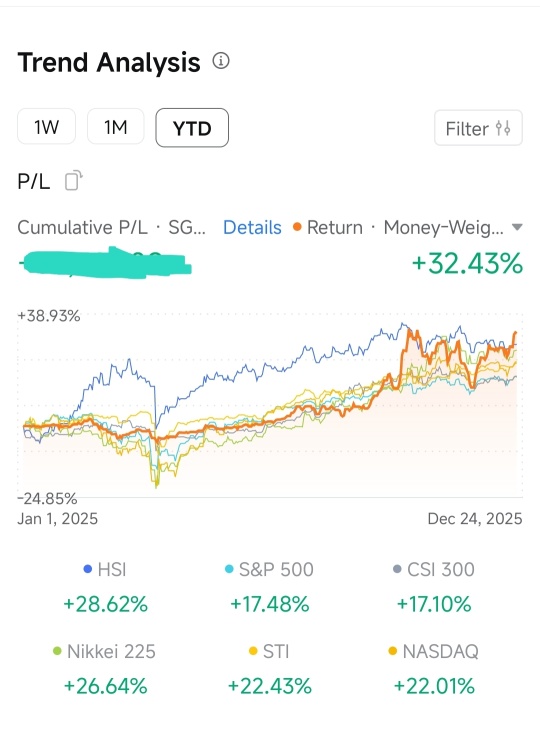Toggle the CSI 300 legend entry
Image resolution: width=540 pixels, height=739 pixels.
434,569
